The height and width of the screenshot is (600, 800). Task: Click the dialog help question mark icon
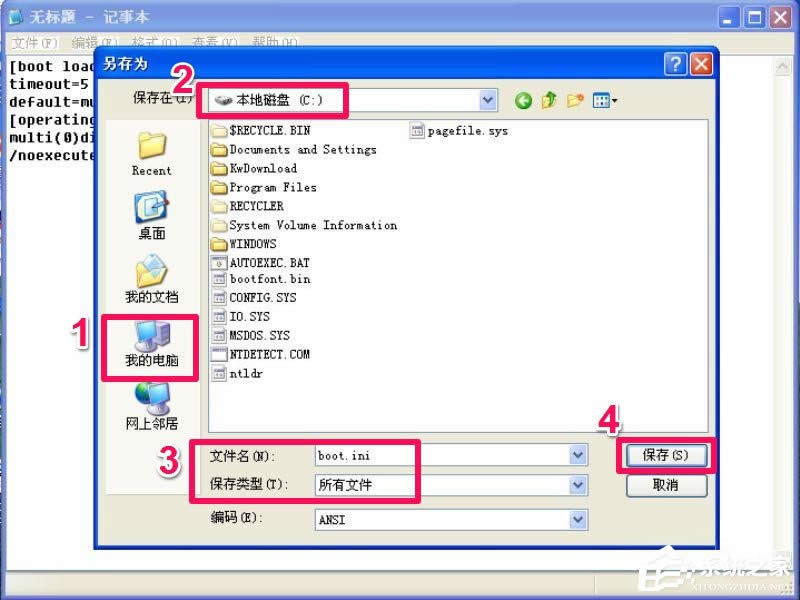[x=676, y=64]
